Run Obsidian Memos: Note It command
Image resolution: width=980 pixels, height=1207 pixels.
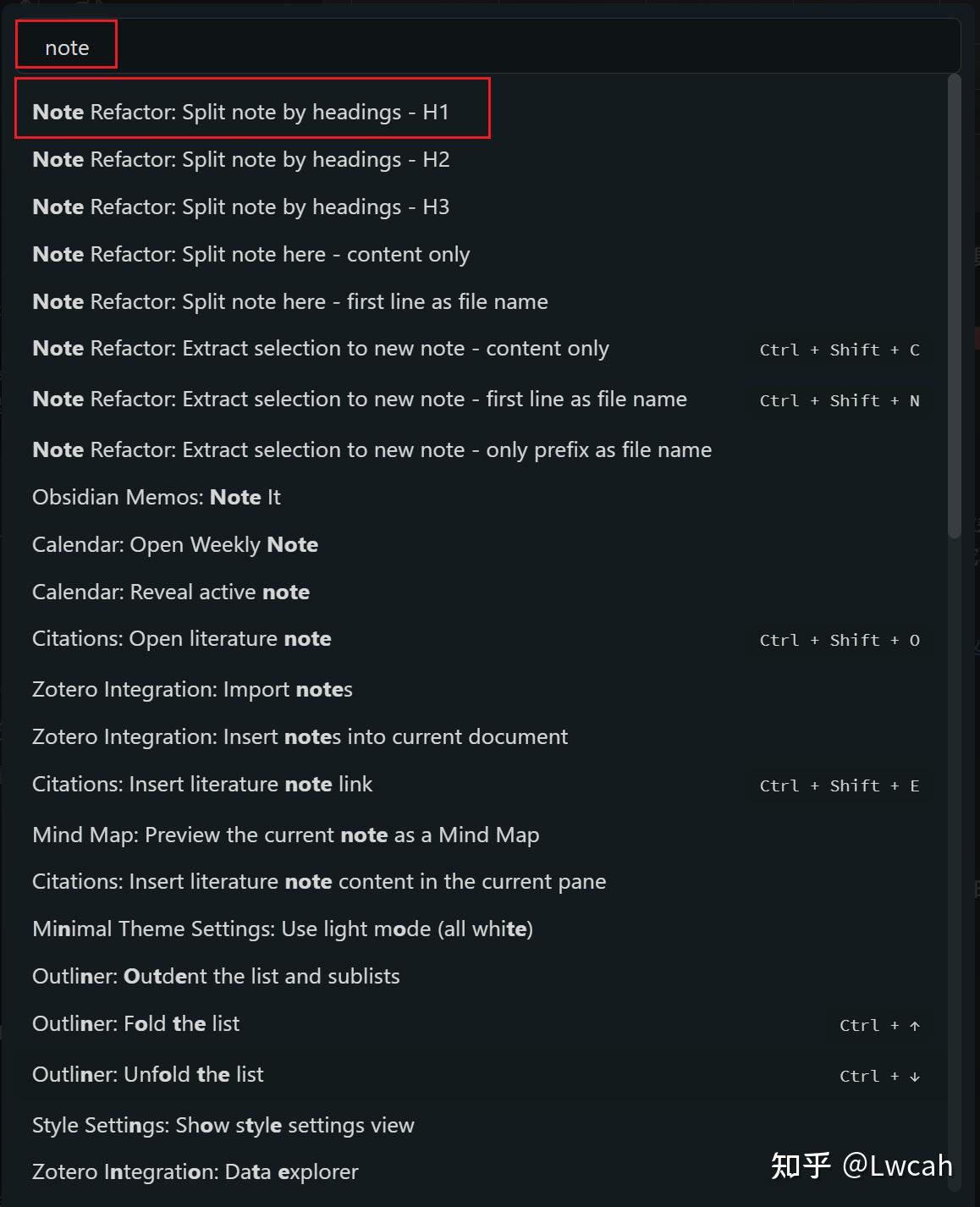click(482, 497)
